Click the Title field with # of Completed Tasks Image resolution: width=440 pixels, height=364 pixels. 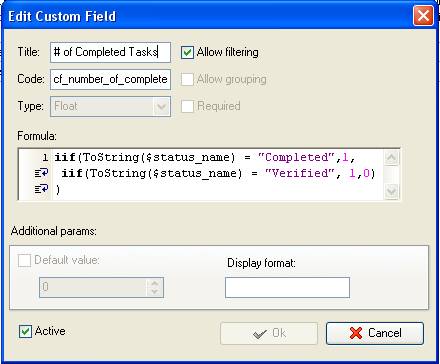[x=110, y=52]
